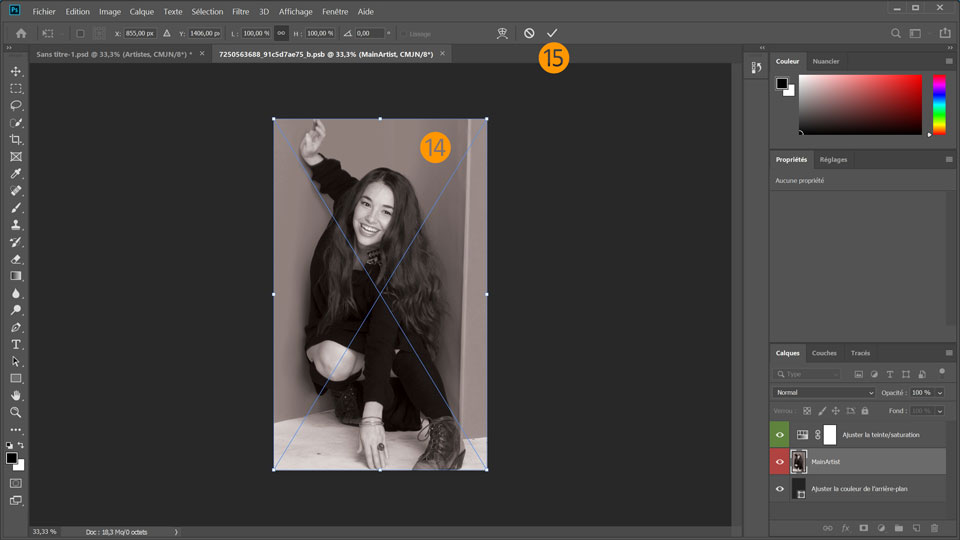960x540 pixels.
Task: Hide the Ajuster la teinte/saturation layer
Action: pos(780,434)
